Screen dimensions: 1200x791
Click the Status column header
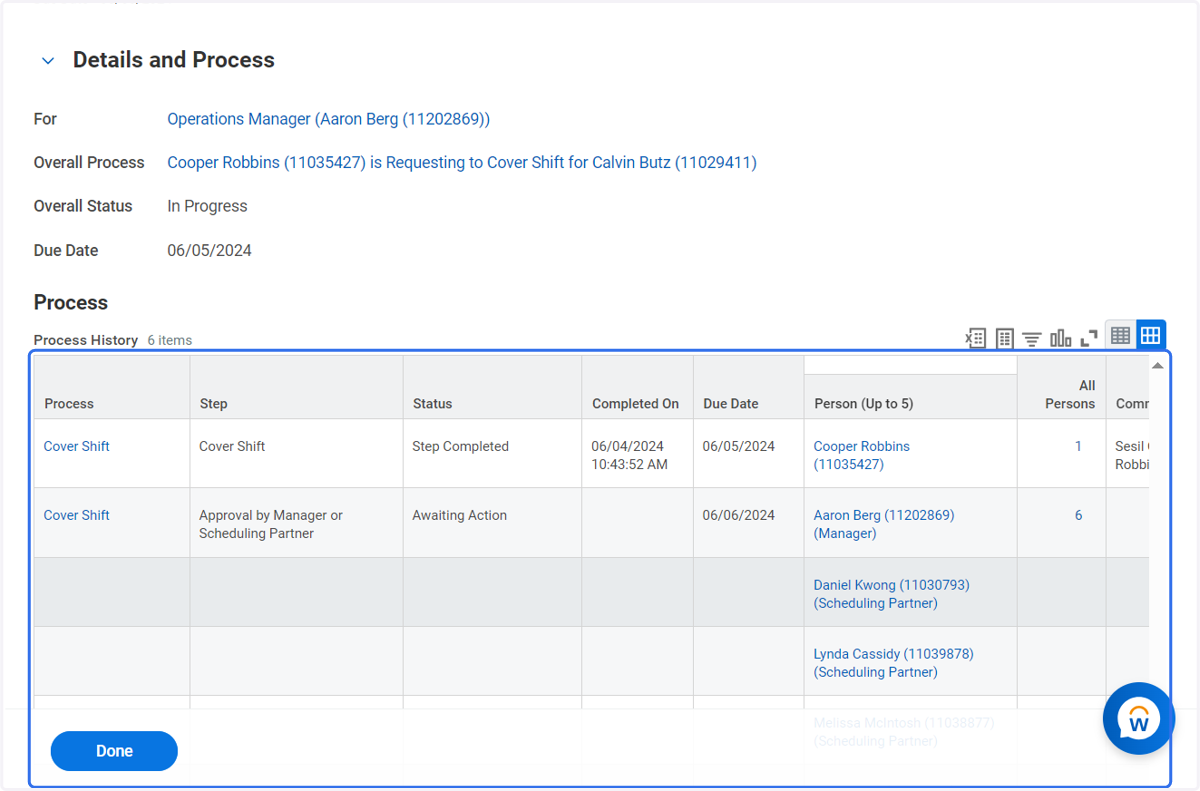click(x=493, y=387)
